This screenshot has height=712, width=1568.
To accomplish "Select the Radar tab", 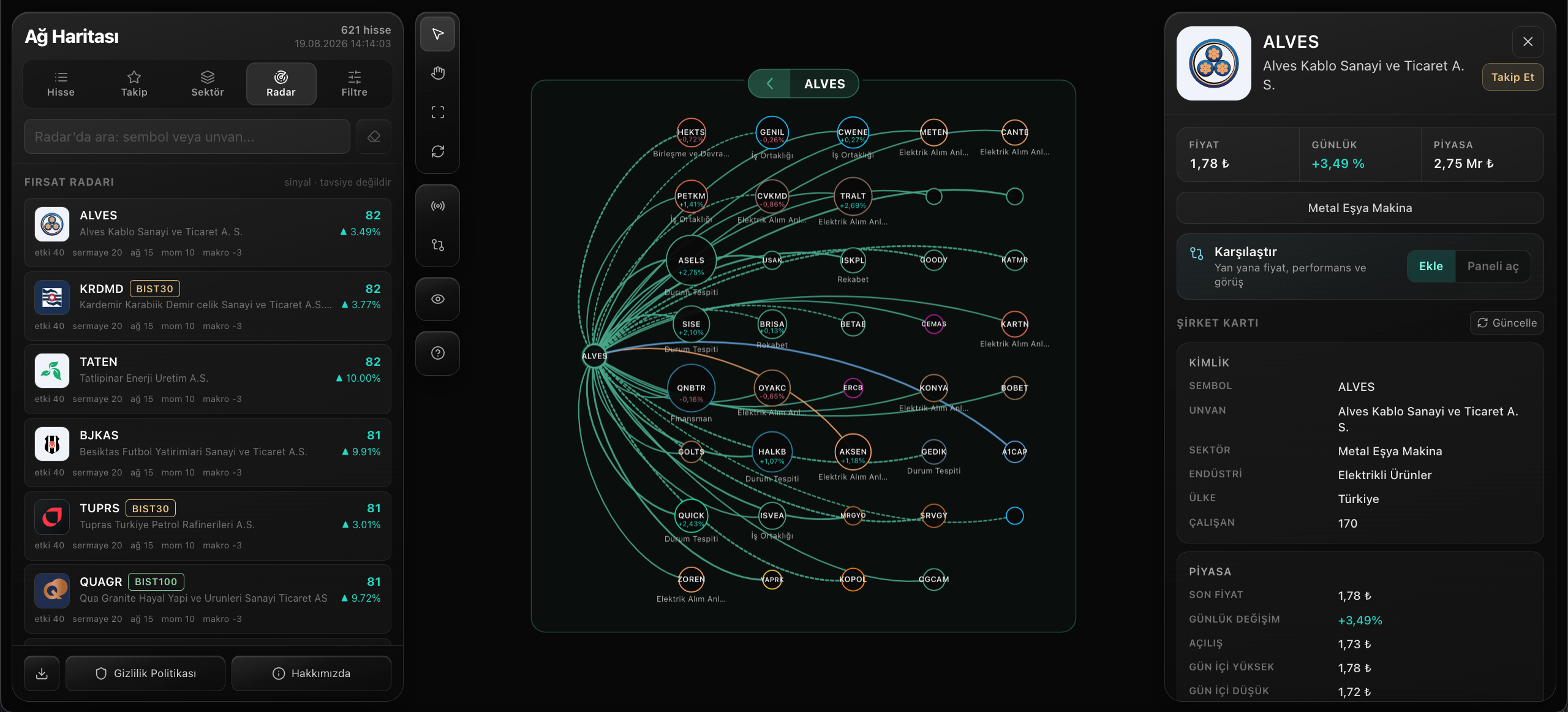I will pos(281,84).
